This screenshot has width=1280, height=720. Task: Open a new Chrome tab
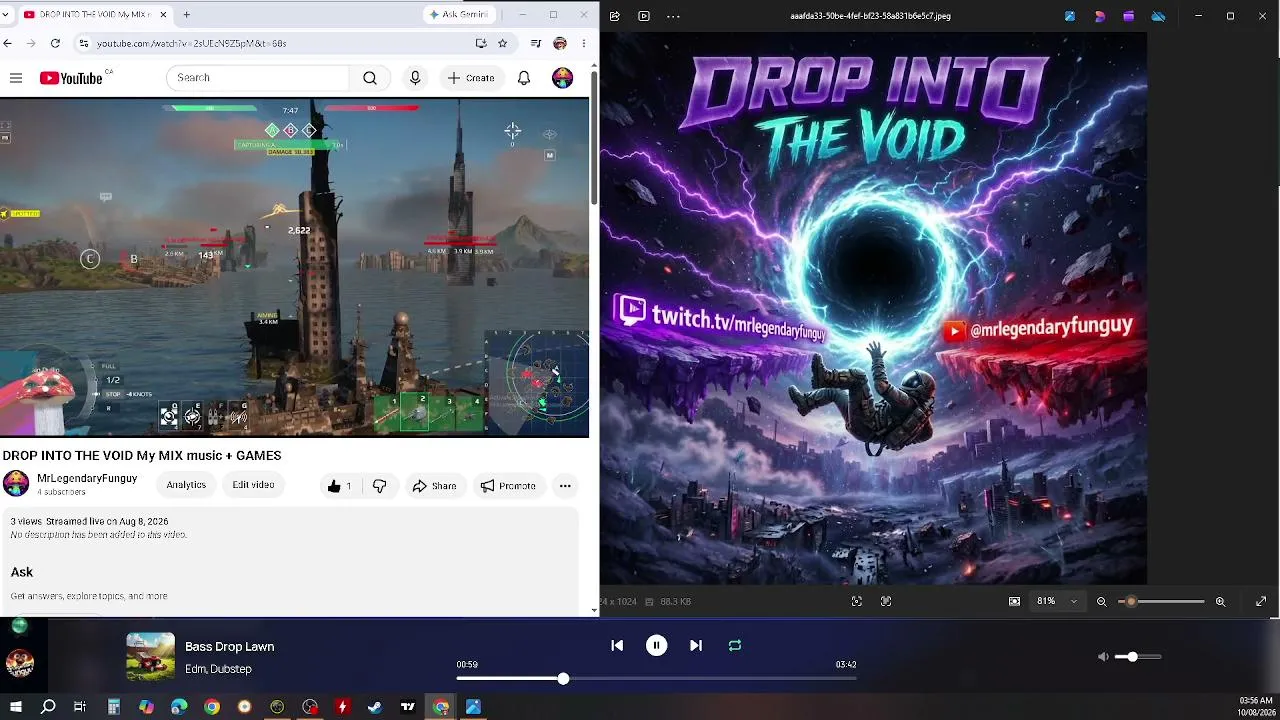coord(186,15)
